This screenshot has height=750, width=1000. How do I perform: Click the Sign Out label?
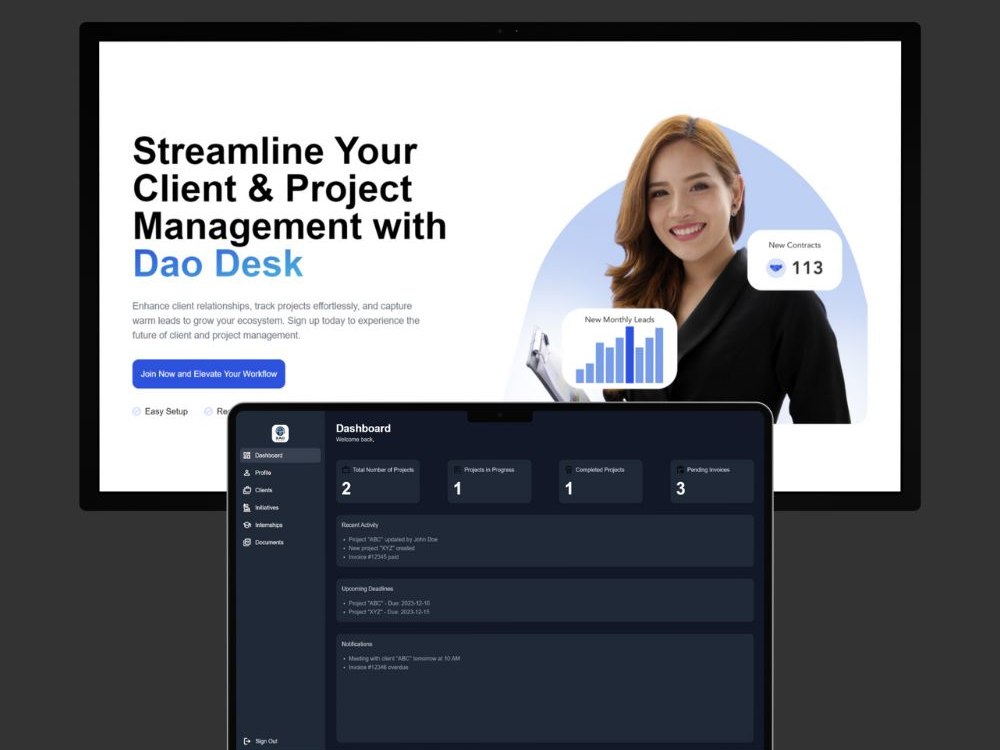pos(266,741)
